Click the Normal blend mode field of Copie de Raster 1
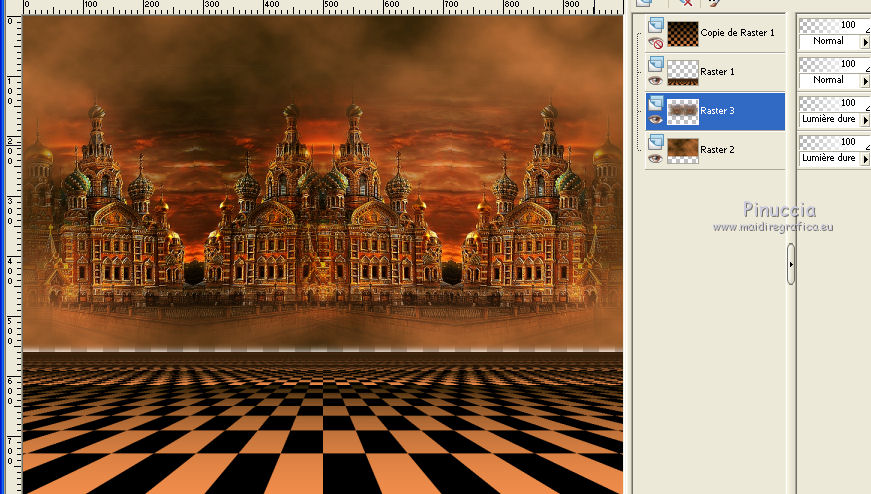Viewport: 871px width, 494px height. [x=829, y=41]
